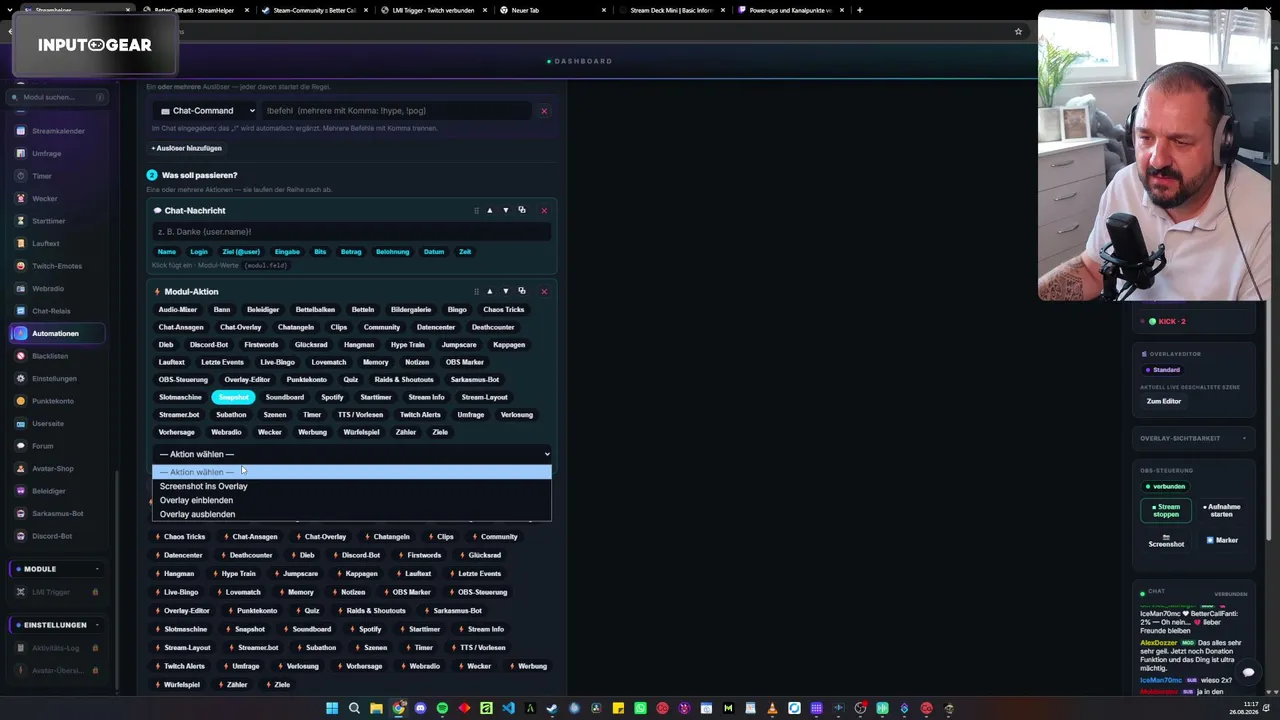The image size is (1280, 720).
Task: Select the Hype Train module chip
Action: coord(408,345)
